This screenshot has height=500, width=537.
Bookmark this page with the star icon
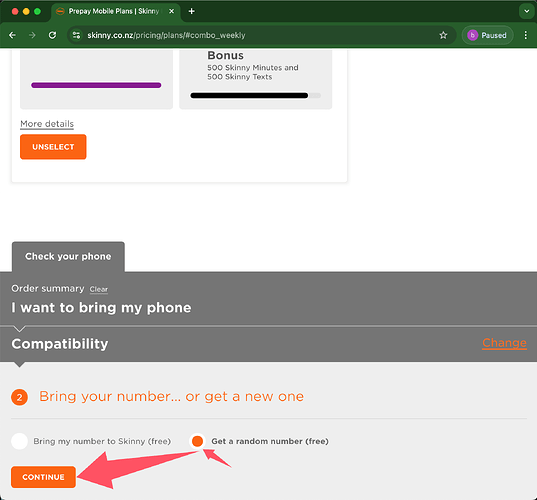click(443, 35)
